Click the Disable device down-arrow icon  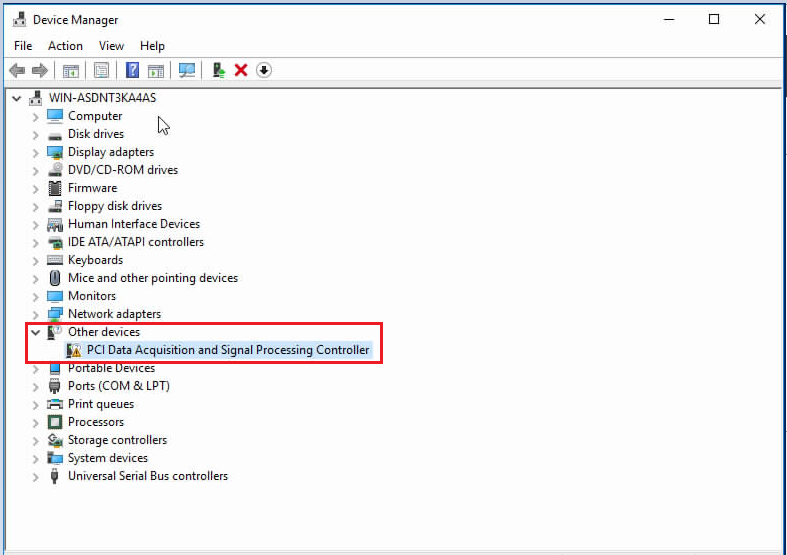point(264,70)
